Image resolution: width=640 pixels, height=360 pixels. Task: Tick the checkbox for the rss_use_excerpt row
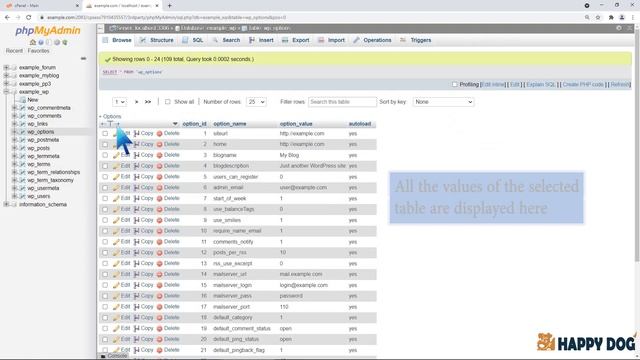pos(105,263)
